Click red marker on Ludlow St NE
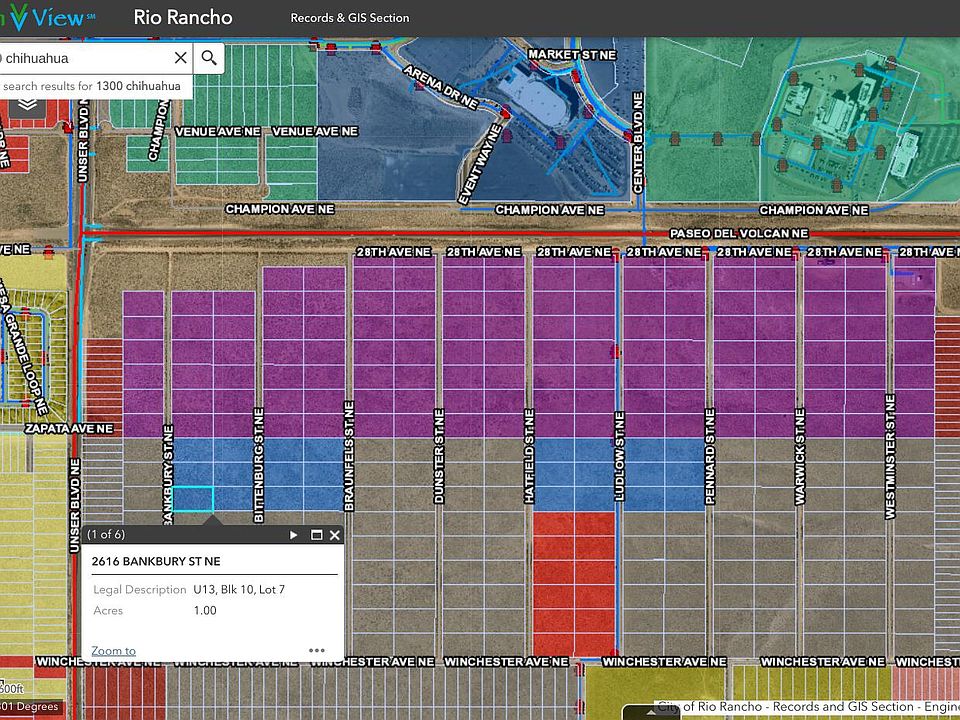Image resolution: width=960 pixels, height=720 pixels. pos(615,351)
